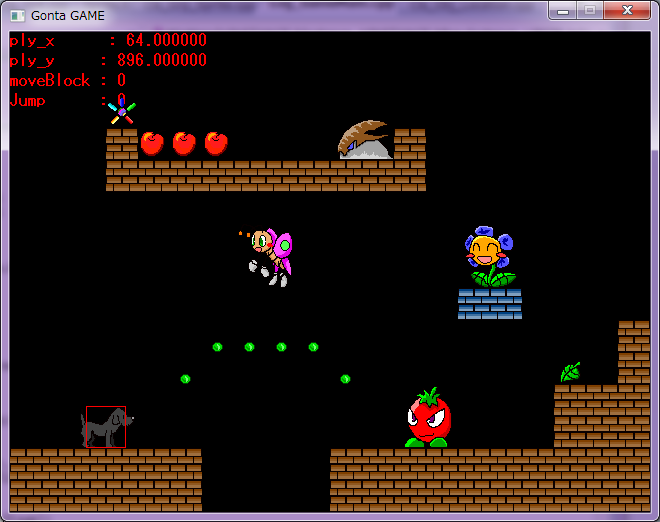Click the ply_y debug value text

166,61
